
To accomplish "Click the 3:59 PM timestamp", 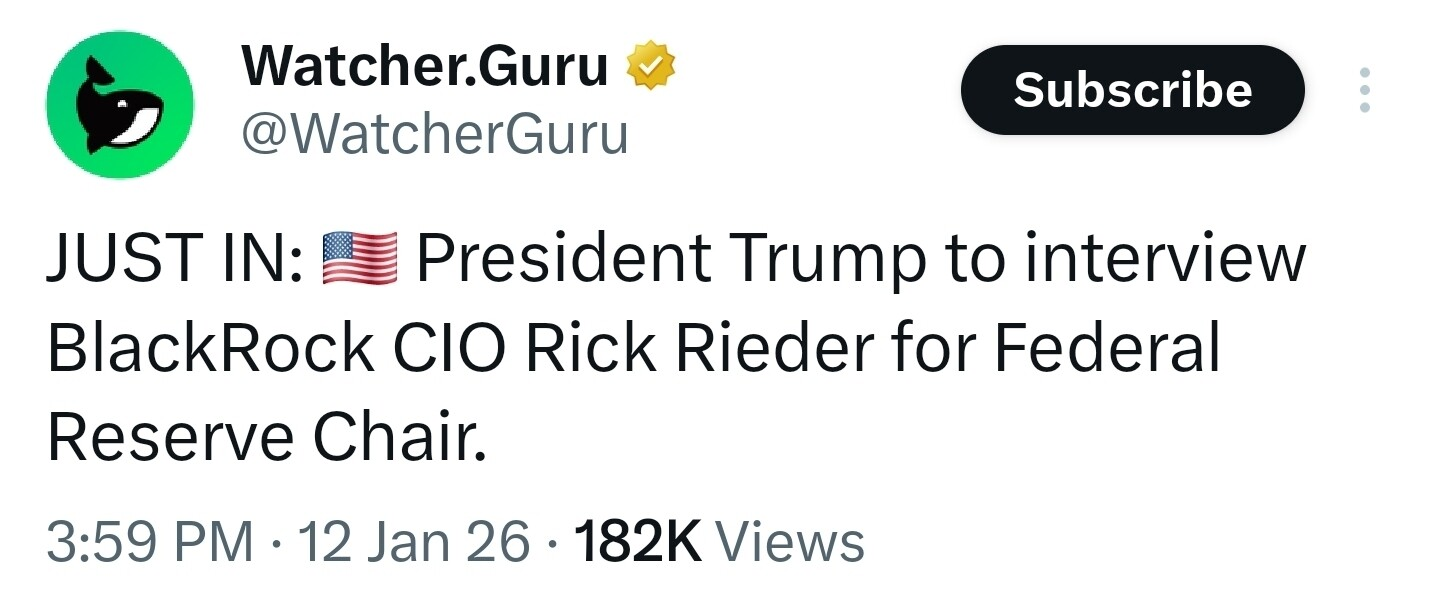I will tap(150, 543).
